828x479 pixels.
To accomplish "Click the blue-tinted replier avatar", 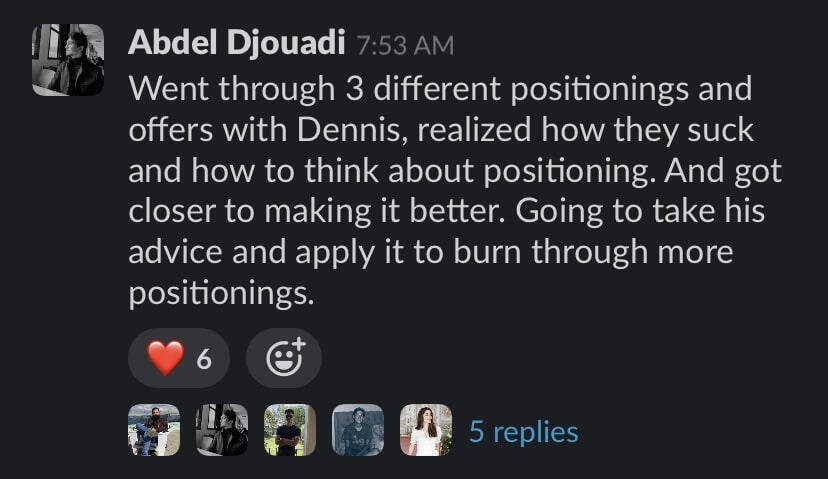I will tap(357, 430).
